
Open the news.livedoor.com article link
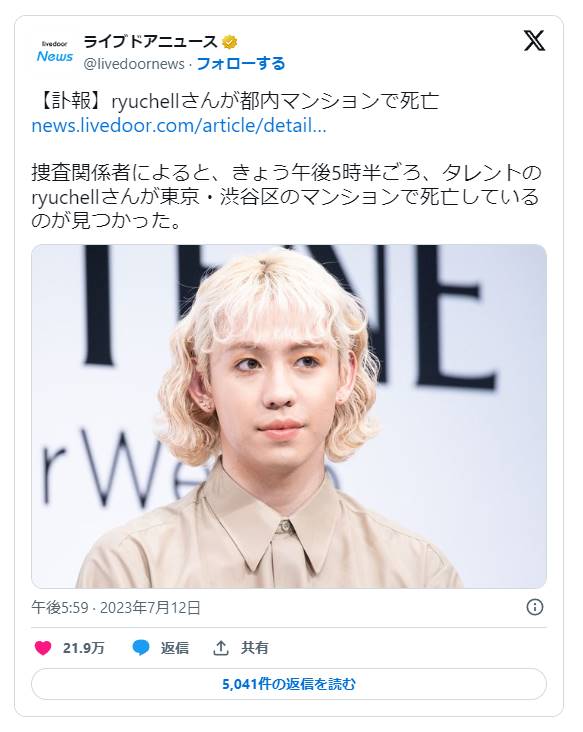coord(179,126)
